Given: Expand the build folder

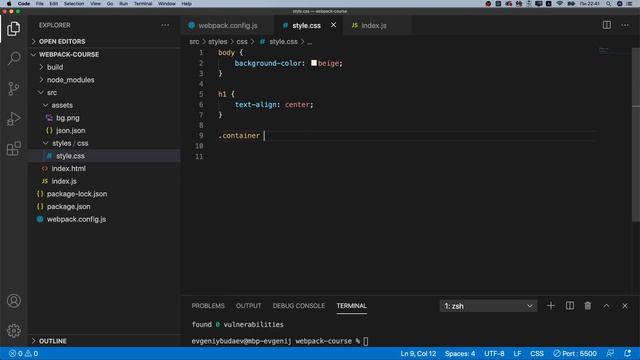Looking at the screenshot, I should click(x=55, y=67).
